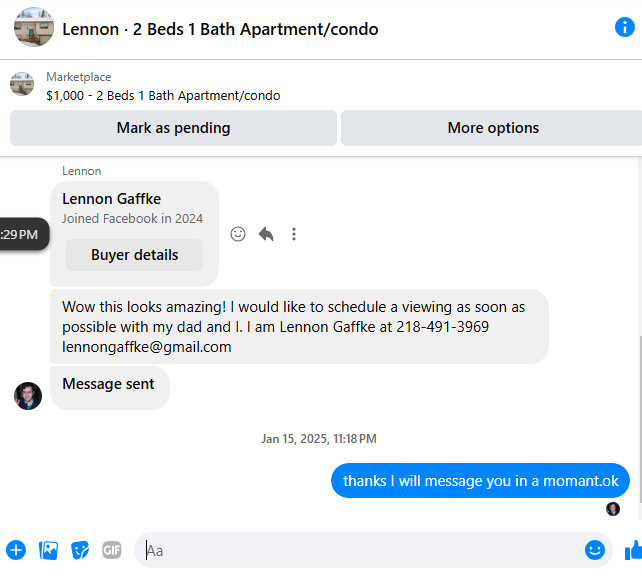This screenshot has height=579, width=642.
Task: View Buyer details for Lennon Gaffke
Action: (x=134, y=255)
